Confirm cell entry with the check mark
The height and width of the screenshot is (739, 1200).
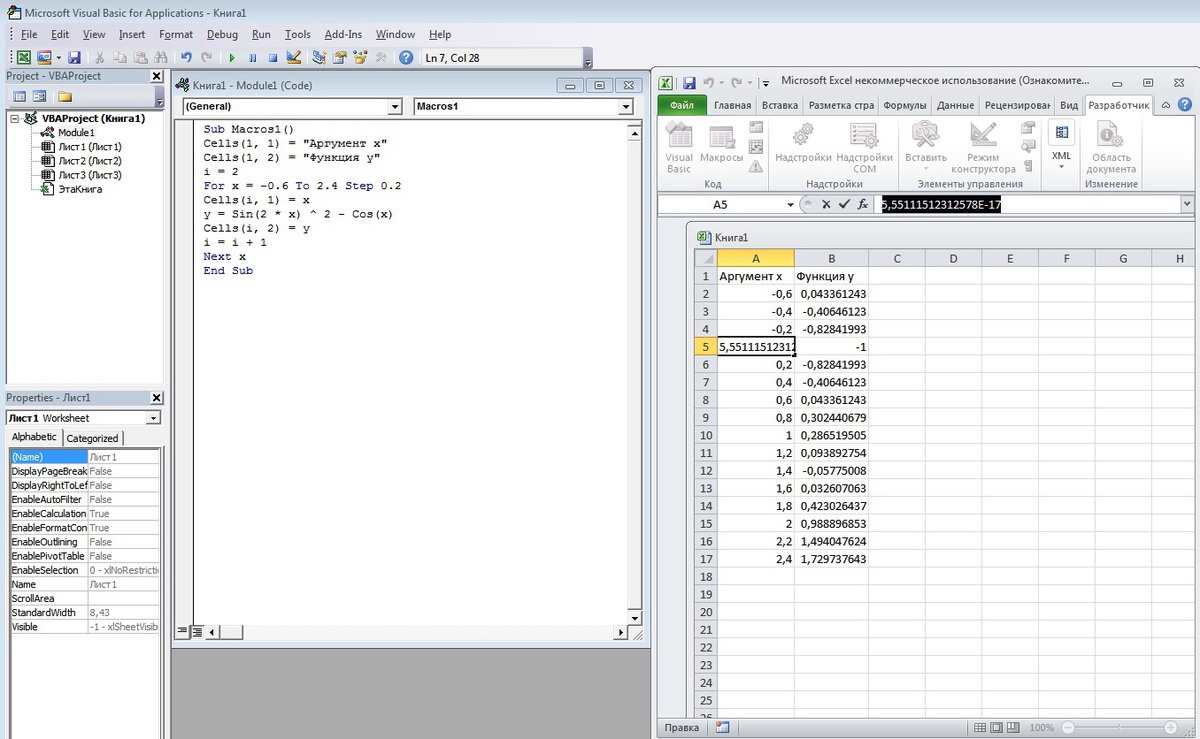844,204
